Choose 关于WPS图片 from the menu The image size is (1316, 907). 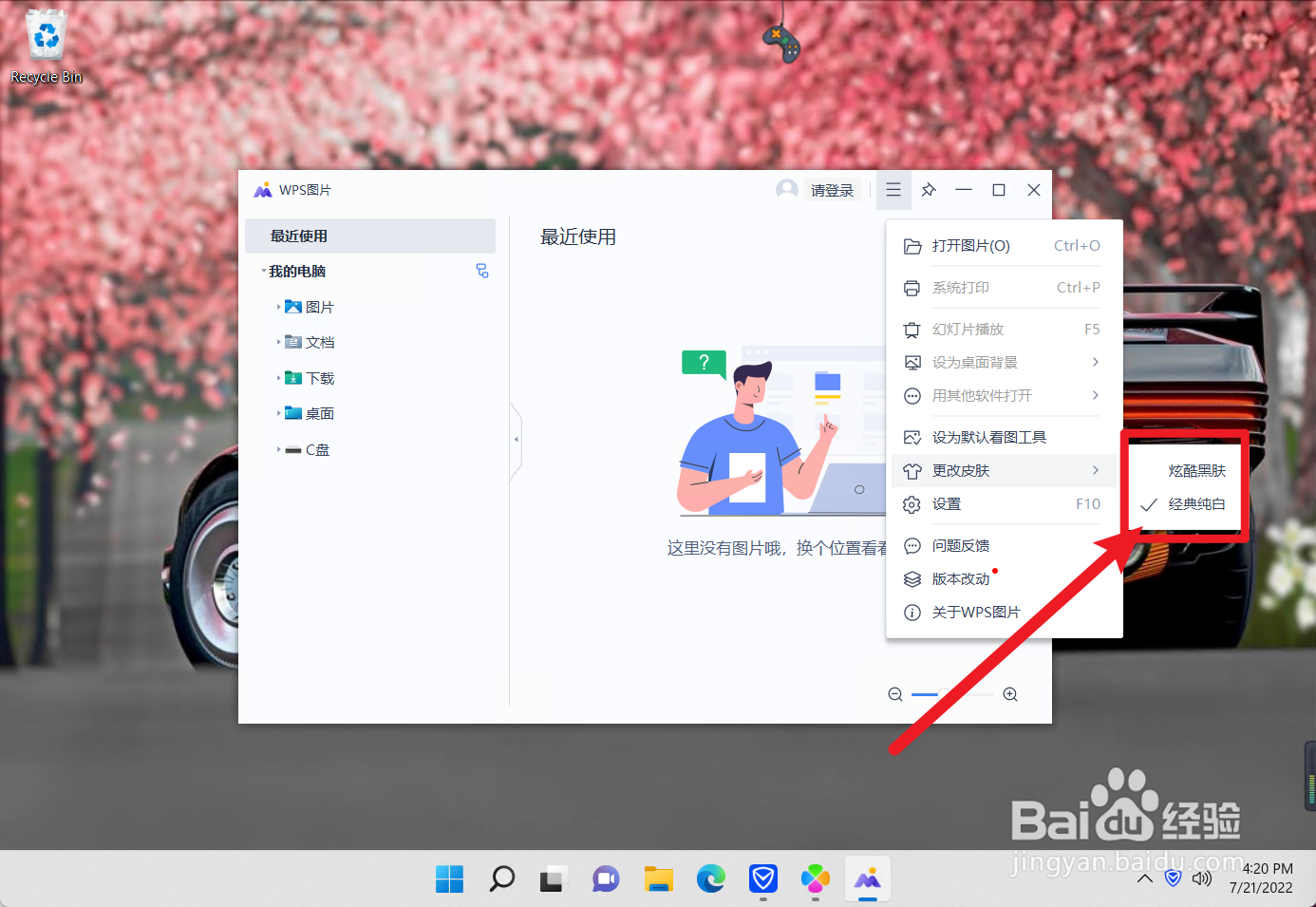(1004, 613)
